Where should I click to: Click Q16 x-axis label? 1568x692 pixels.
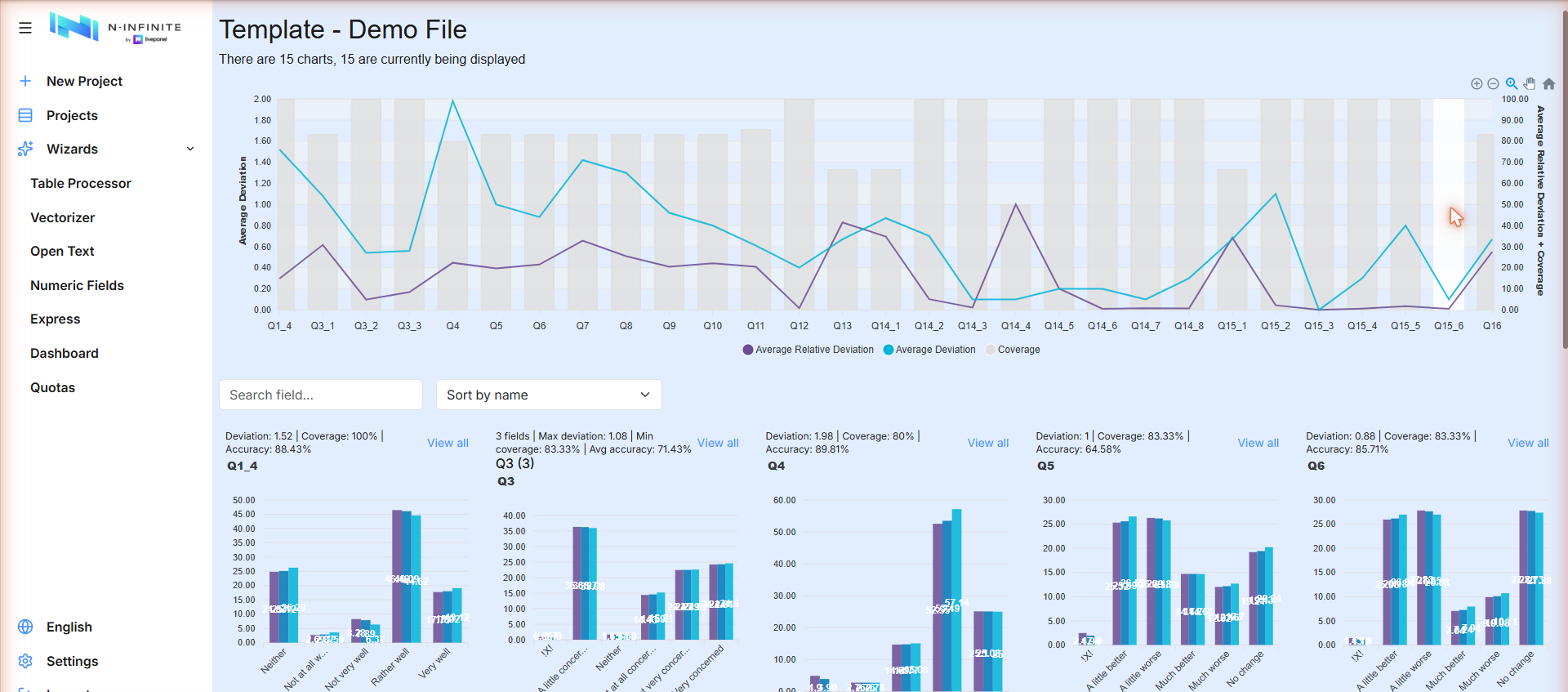pos(1492,326)
